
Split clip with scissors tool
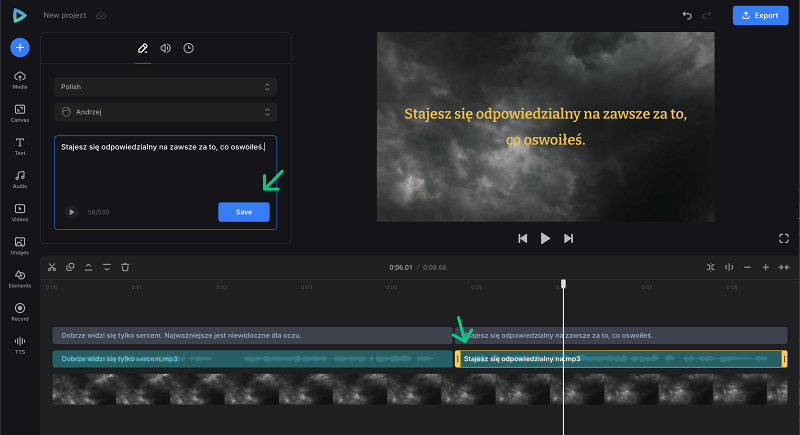pyautogui.click(x=52, y=267)
